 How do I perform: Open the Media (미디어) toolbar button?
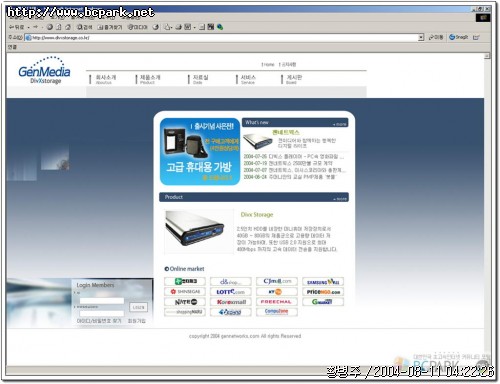[137, 27]
